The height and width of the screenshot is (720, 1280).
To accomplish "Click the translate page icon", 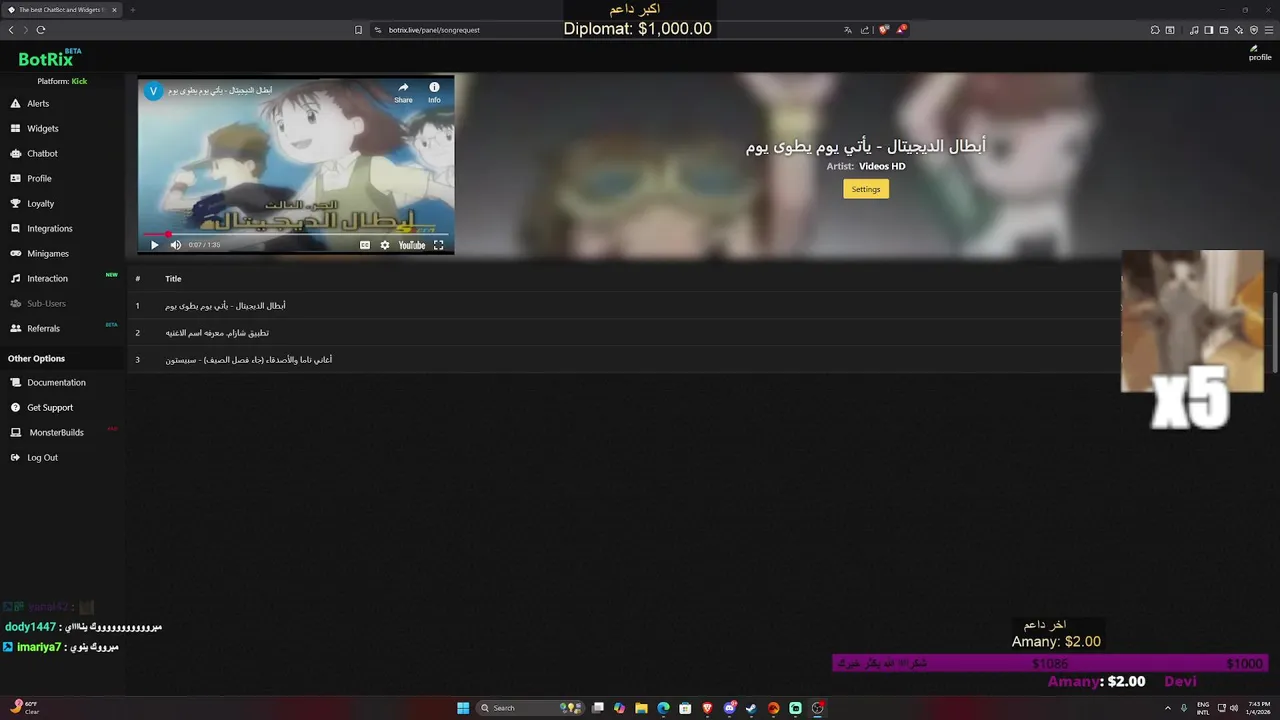I will 848,30.
